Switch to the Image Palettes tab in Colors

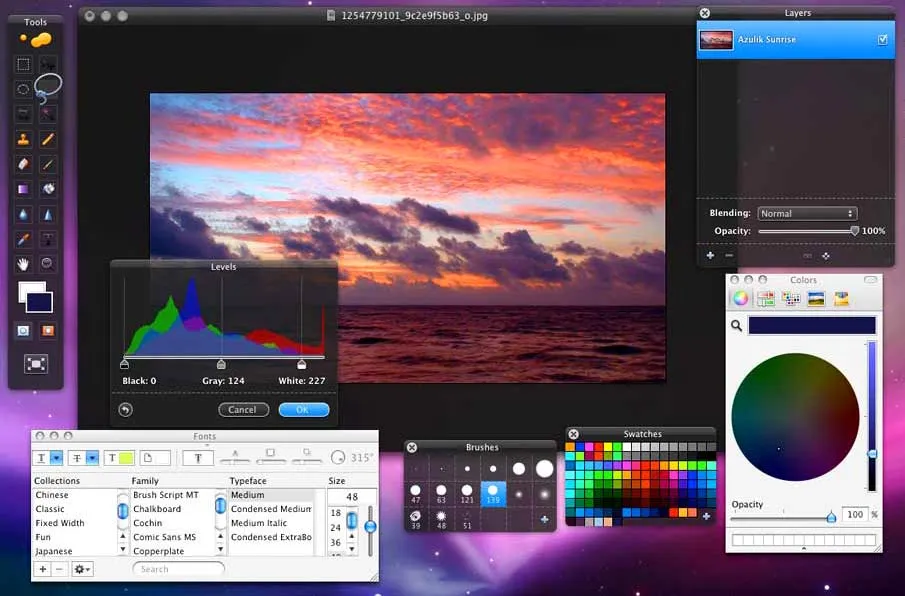(816, 298)
